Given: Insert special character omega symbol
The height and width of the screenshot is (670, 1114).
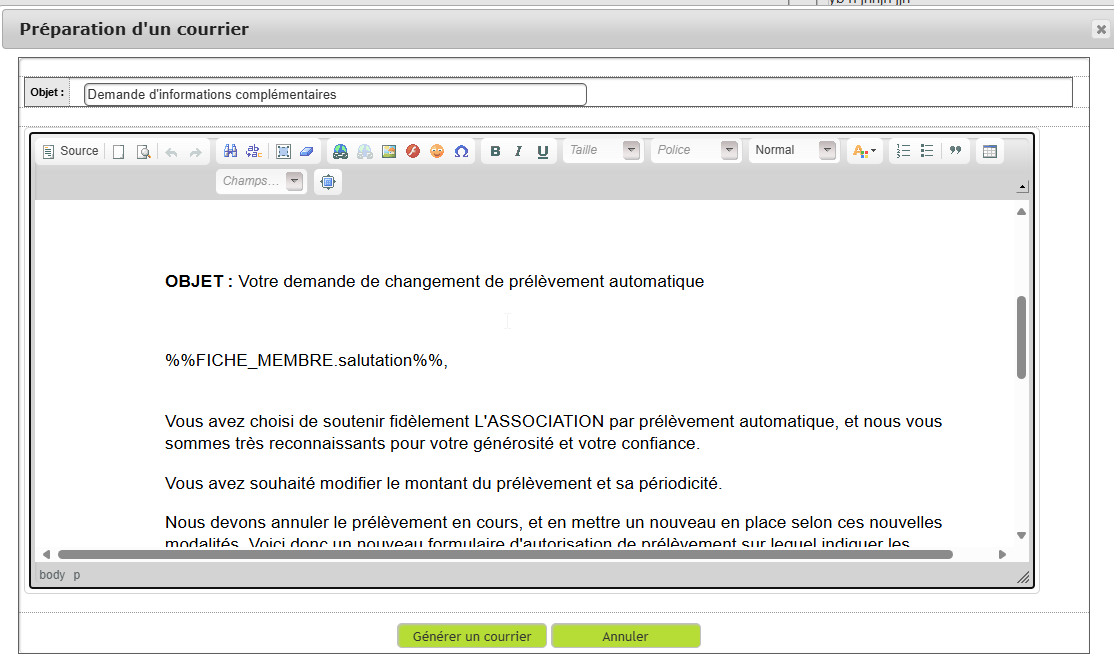Looking at the screenshot, I should 461,151.
